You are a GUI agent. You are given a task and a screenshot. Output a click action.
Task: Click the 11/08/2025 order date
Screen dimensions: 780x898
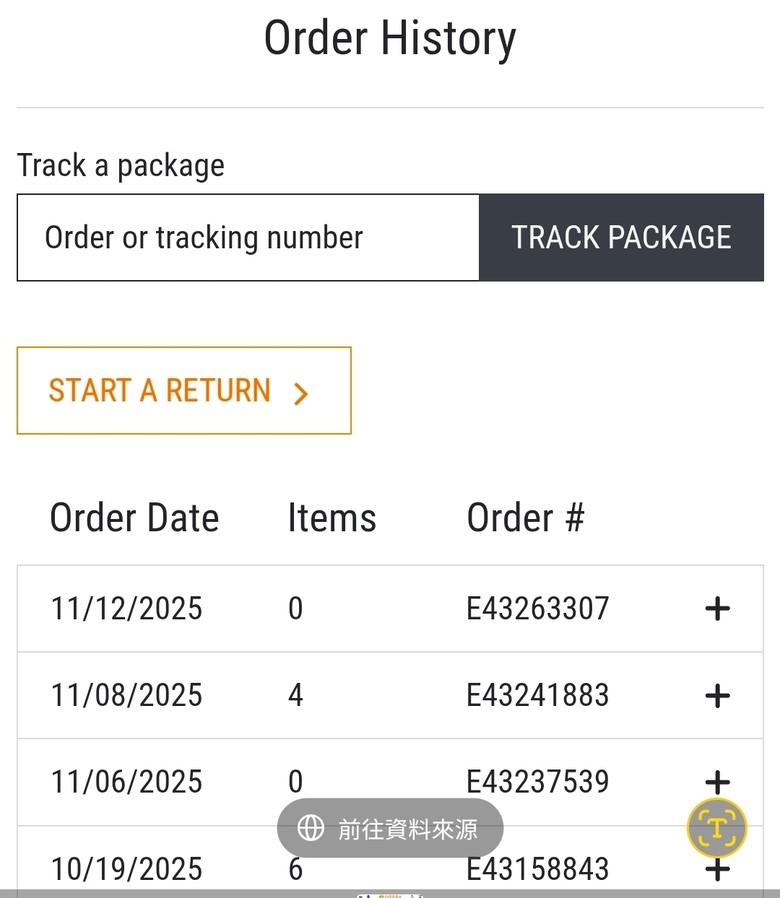[x=126, y=695]
